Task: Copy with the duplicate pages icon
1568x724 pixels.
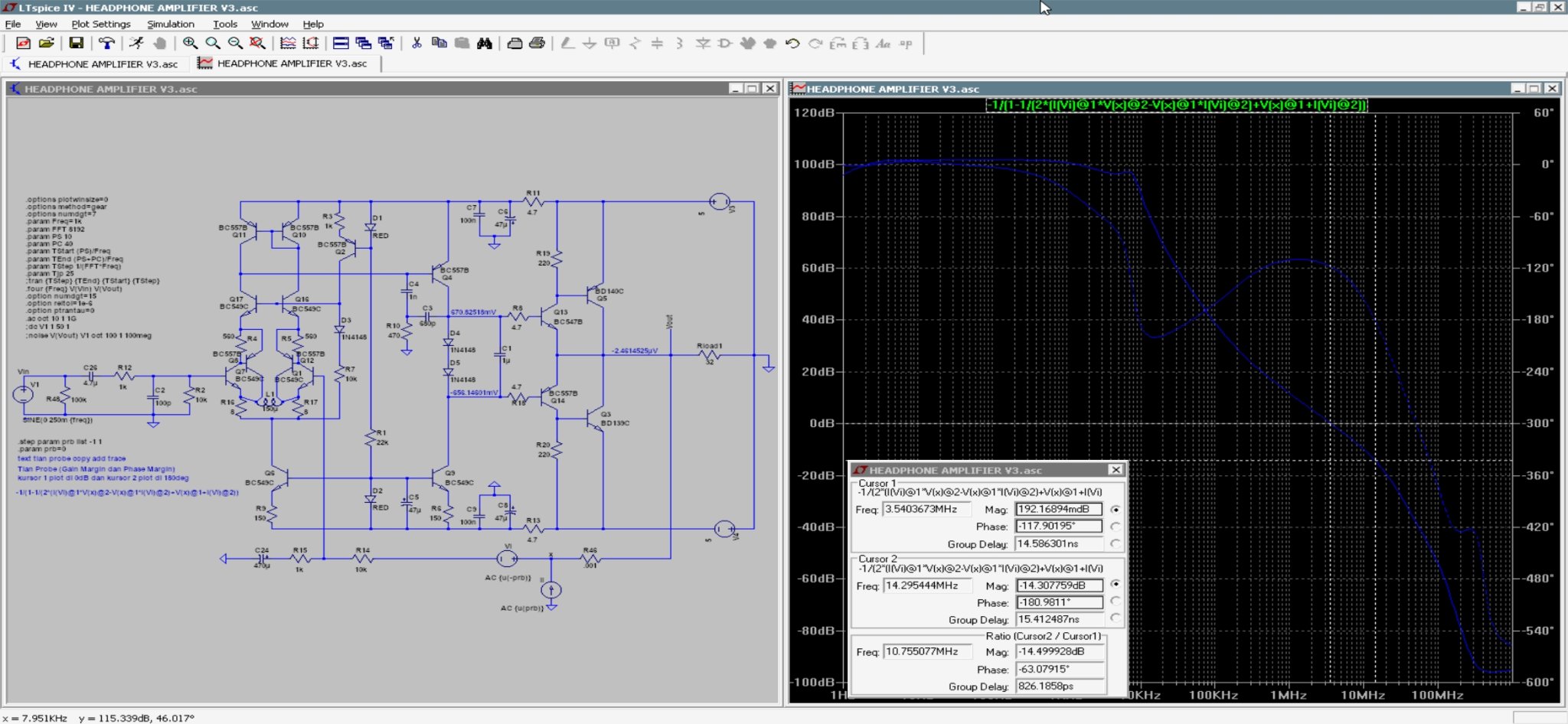Action: 439,44
